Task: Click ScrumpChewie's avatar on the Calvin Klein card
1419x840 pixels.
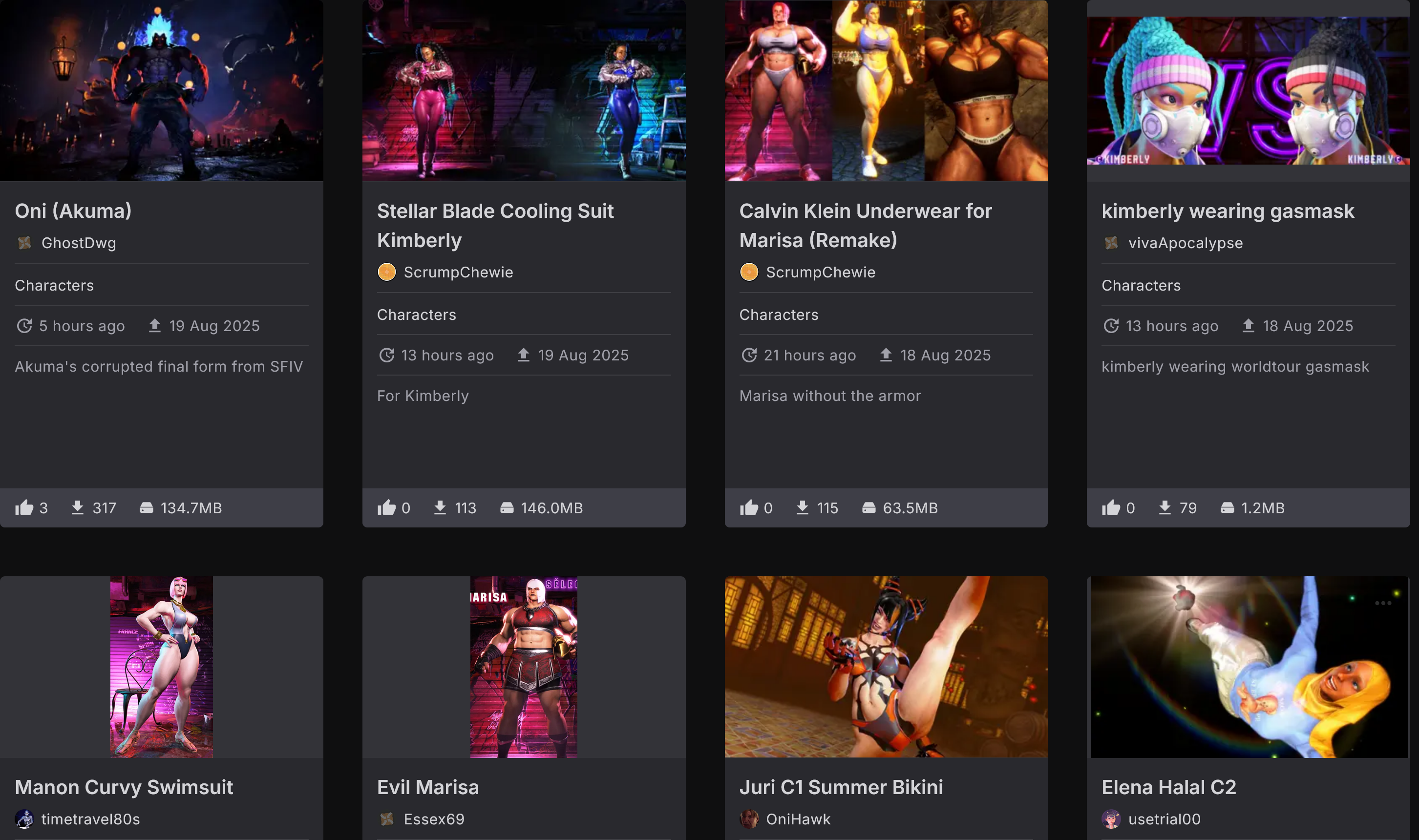Action: click(x=749, y=272)
